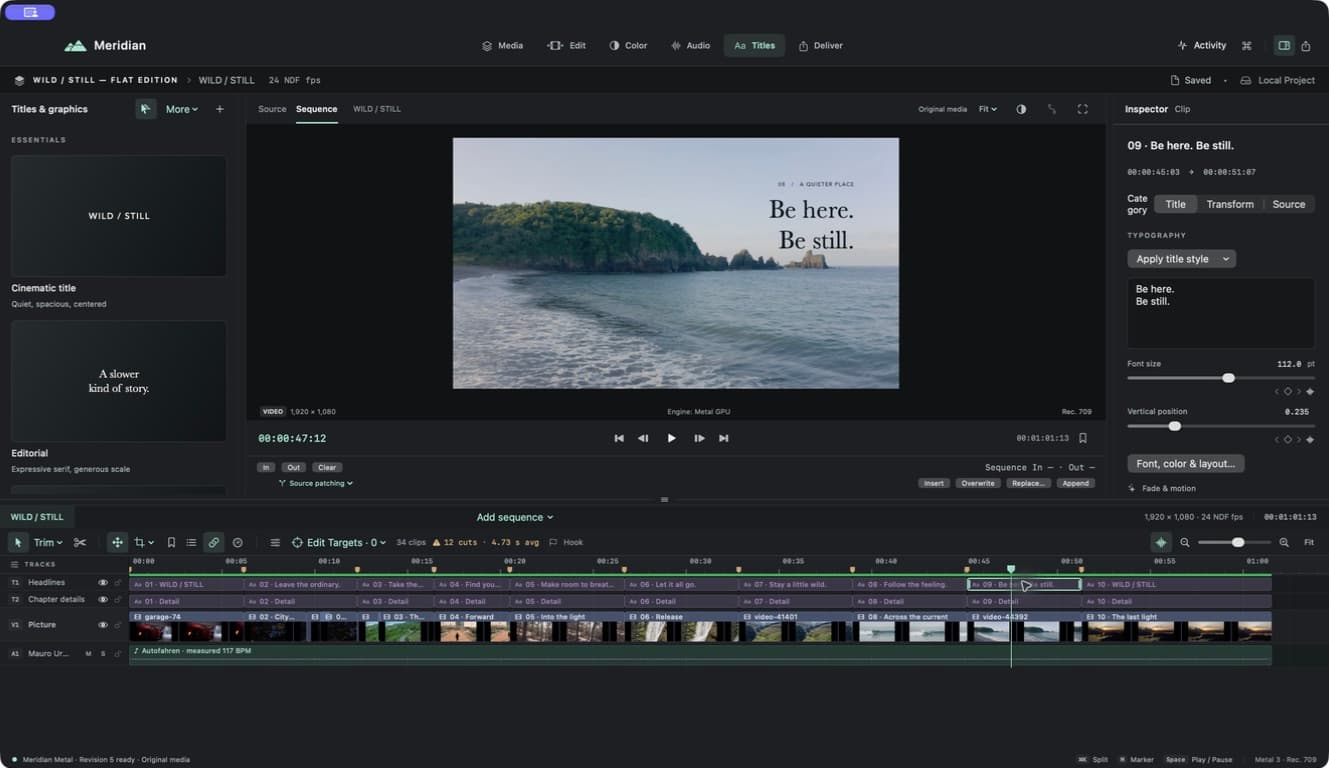Toggle the green snapping button in timeline
Screen dimensions: 1329x768
tap(1160, 542)
